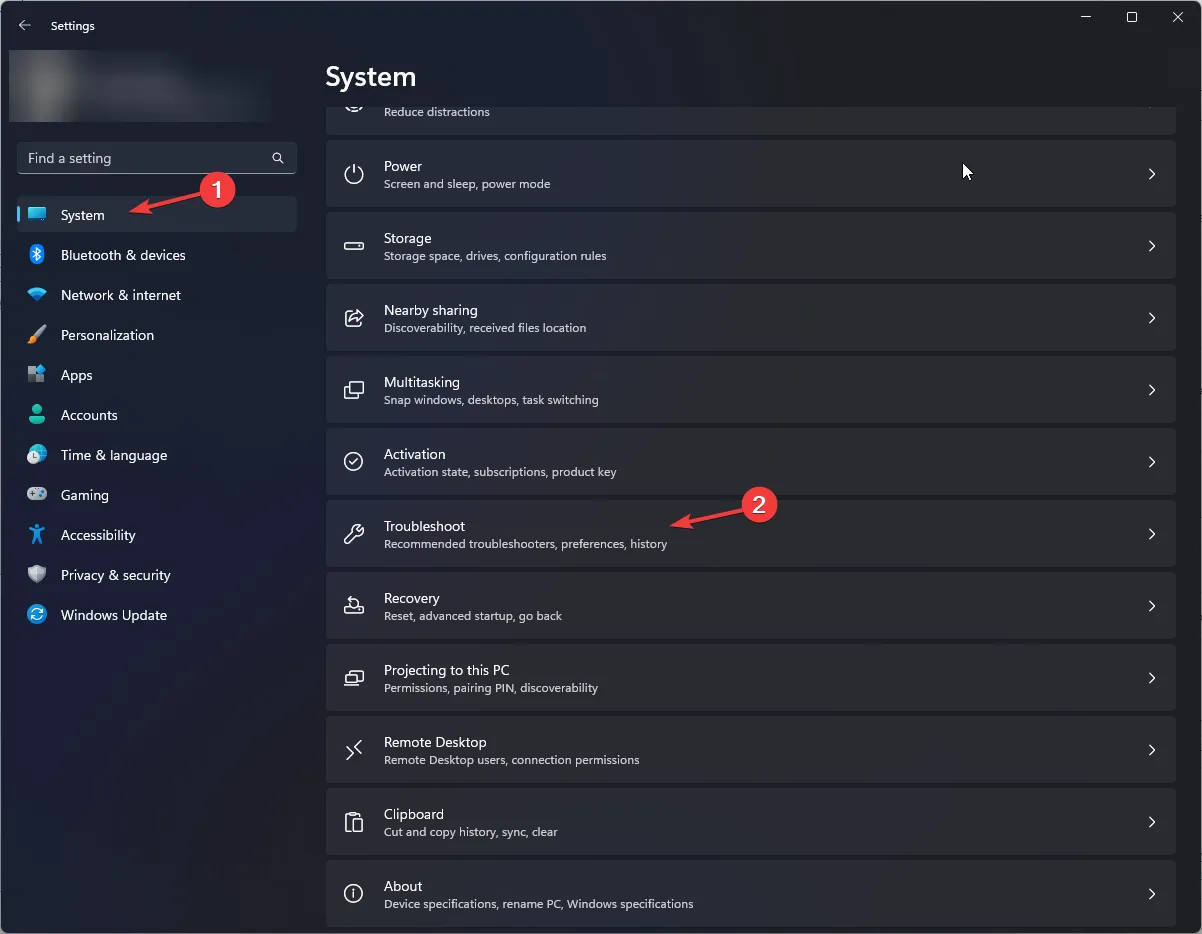Click 'Snap windows, desktops, task switching' text
1202x934 pixels.
click(x=491, y=400)
